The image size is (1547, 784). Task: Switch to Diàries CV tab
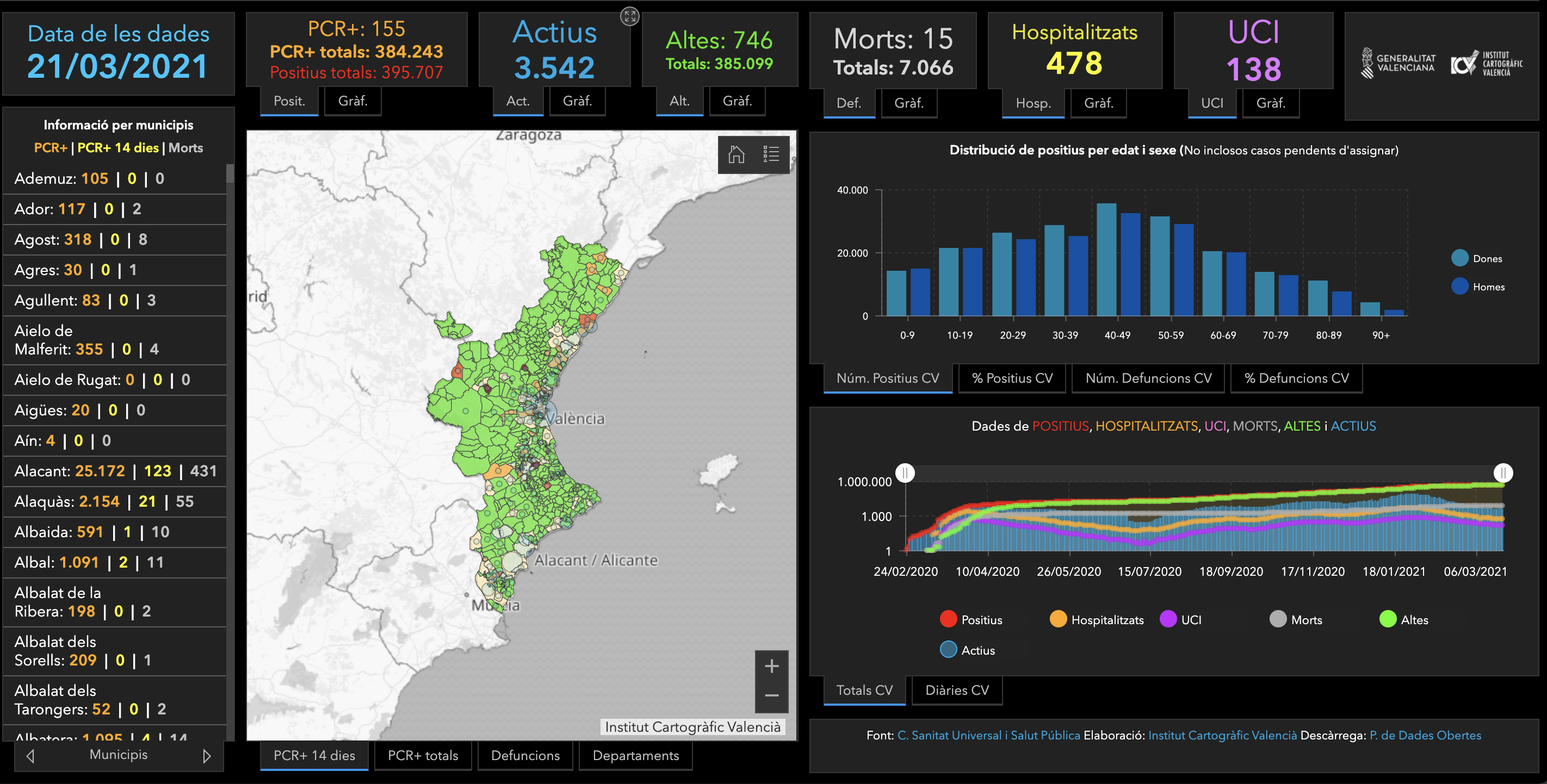pos(957,690)
